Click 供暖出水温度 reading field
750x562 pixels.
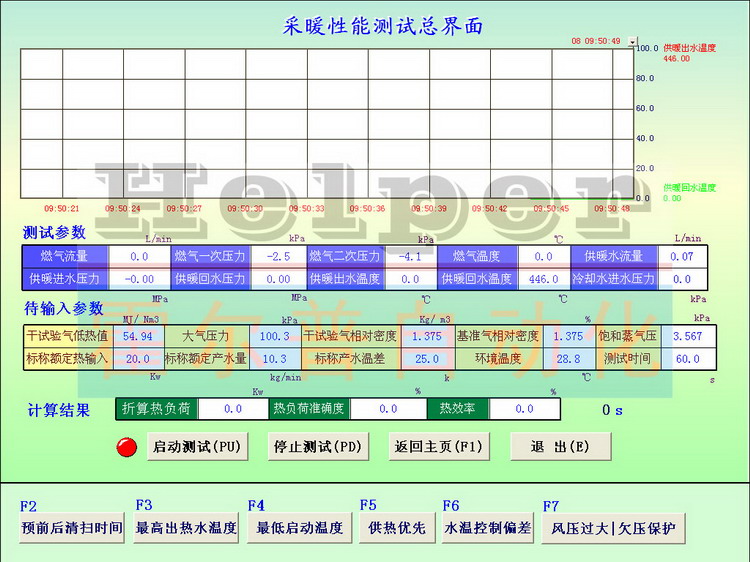(x=410, y=279)
